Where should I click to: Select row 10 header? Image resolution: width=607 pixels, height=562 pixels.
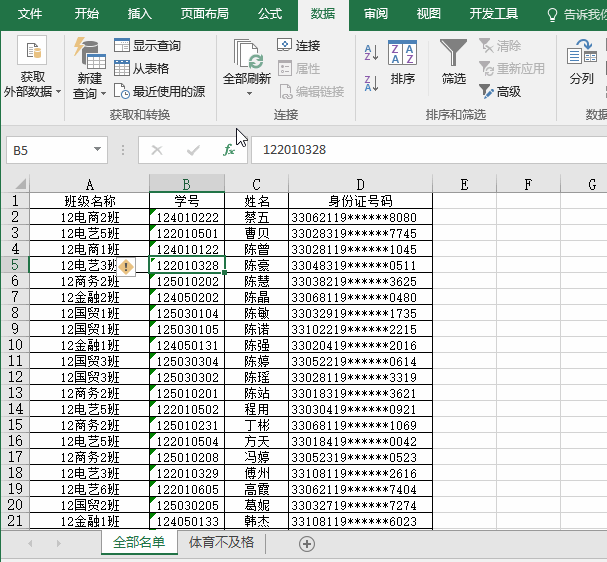coord(15,345)
